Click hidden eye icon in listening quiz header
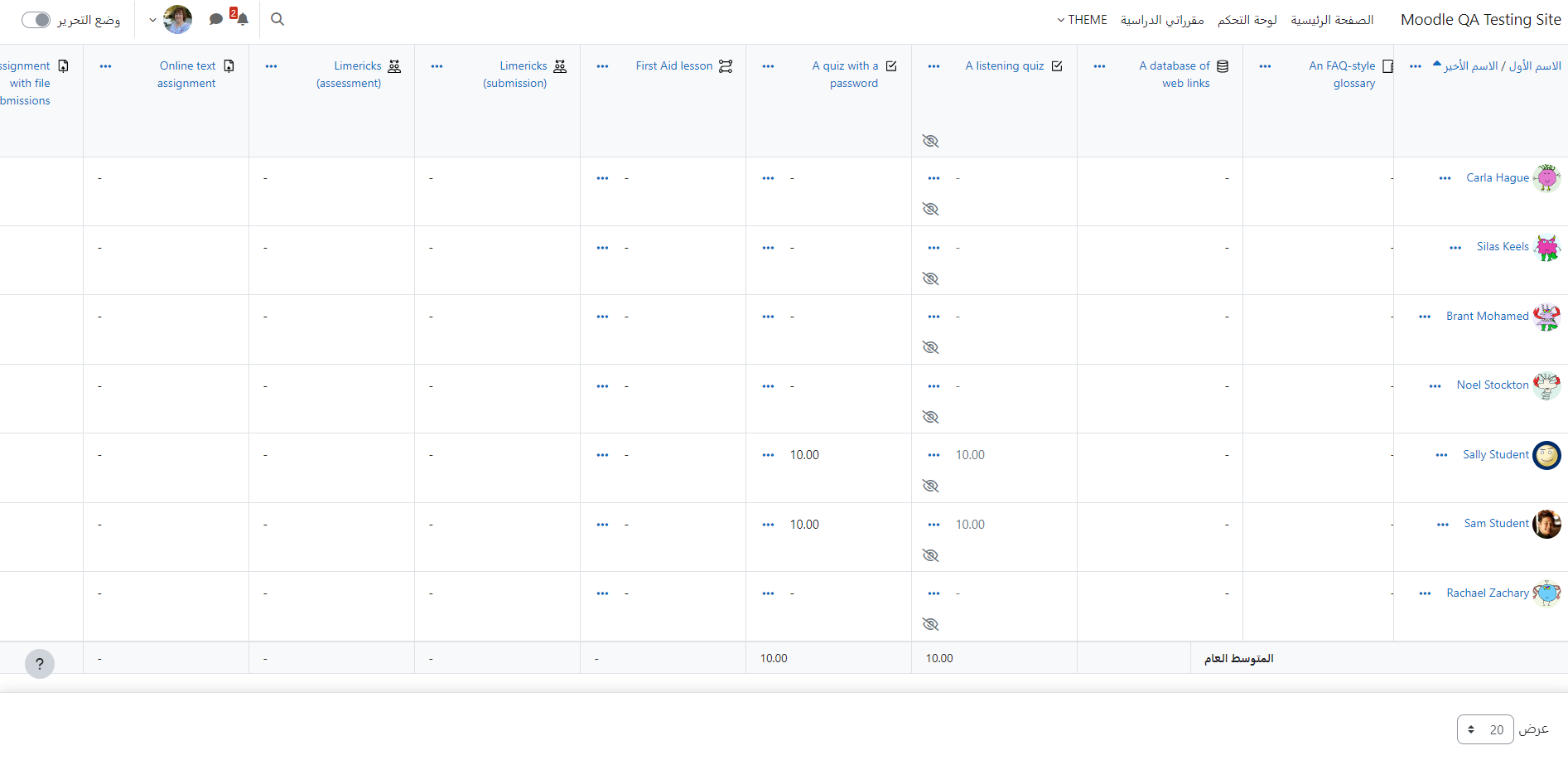 coord(930,141)
